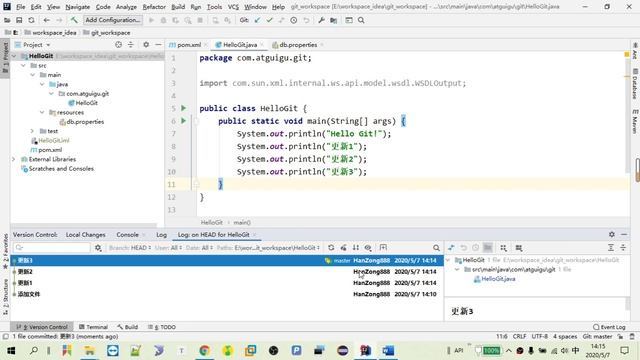
Task: Click the log search magnifier icon
Action: [x=436, y=248]
